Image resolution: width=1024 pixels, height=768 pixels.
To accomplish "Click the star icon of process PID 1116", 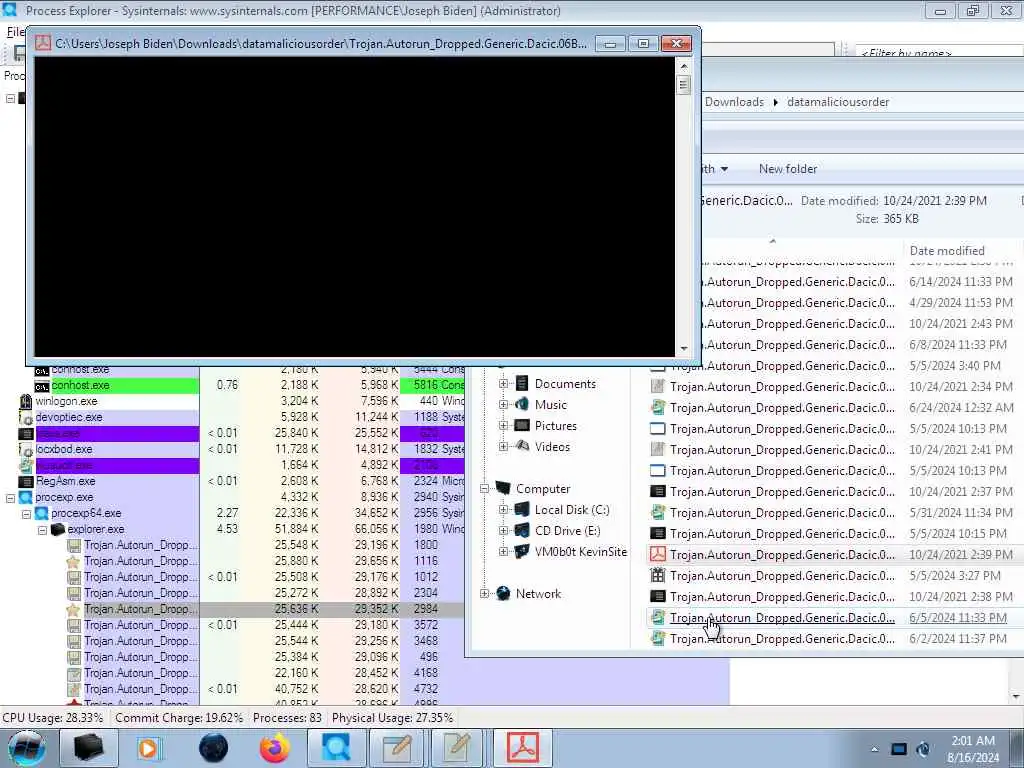I will [74, 562].
